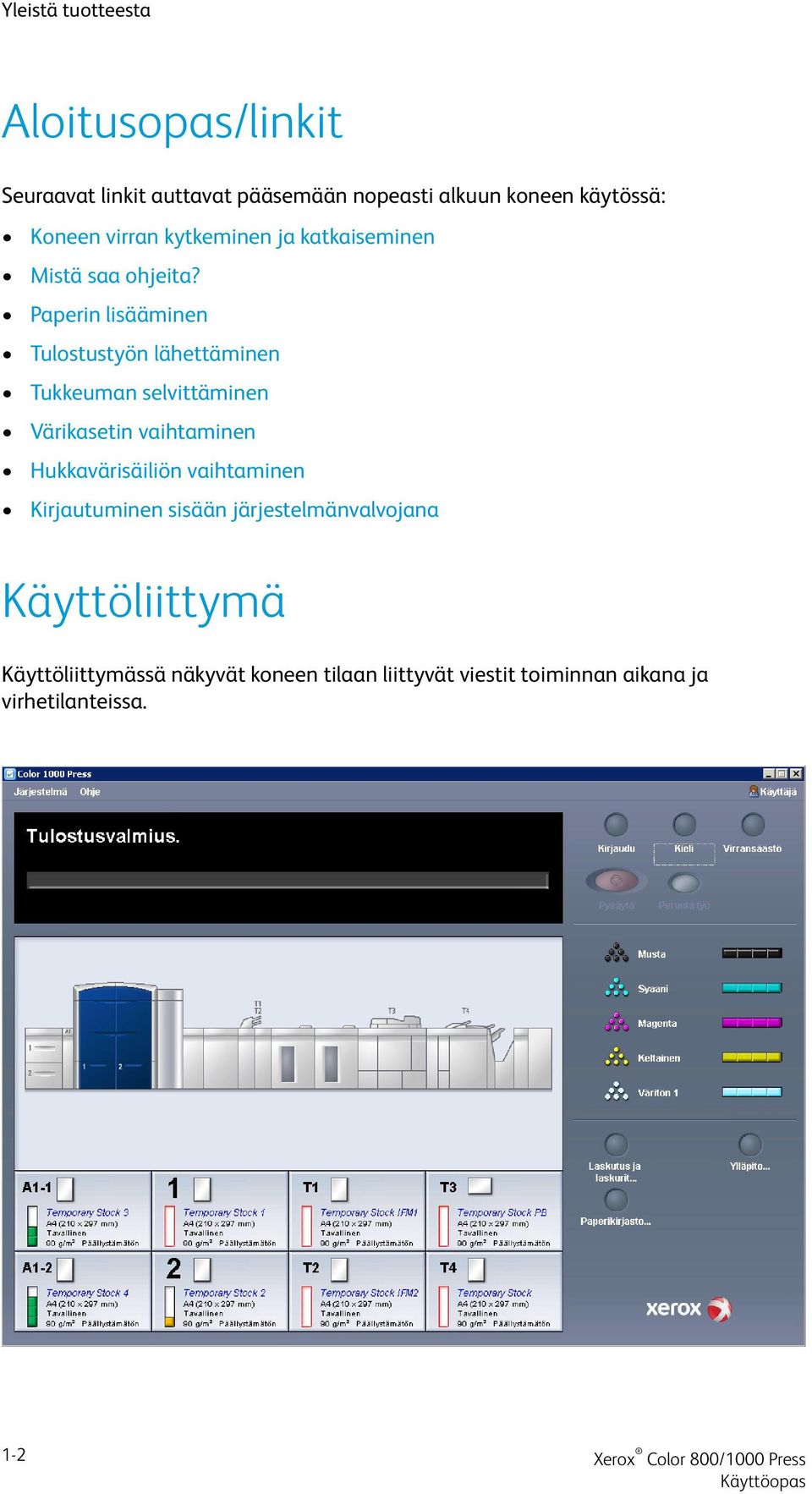Open the Paperikirjasto round button
This screenshot has width=812, height=1494.
(x=617, y=1200)
